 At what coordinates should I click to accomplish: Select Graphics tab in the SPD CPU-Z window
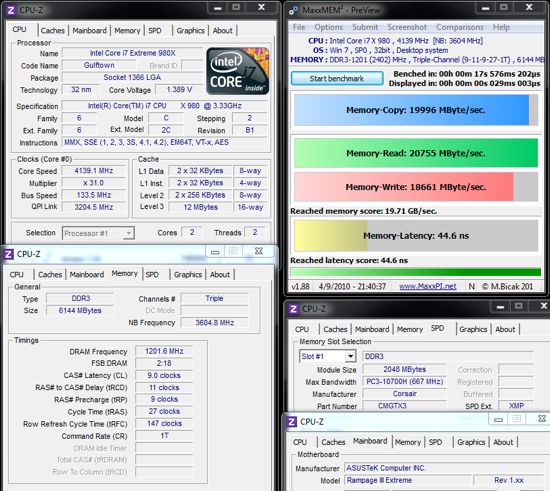pos(473,329)
